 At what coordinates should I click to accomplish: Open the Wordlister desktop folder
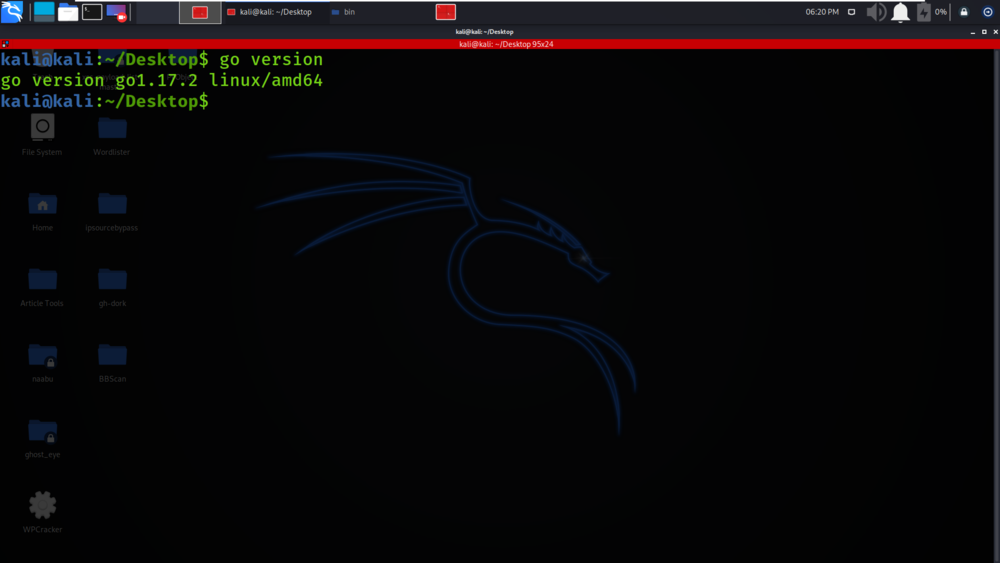tap(112, 135)
